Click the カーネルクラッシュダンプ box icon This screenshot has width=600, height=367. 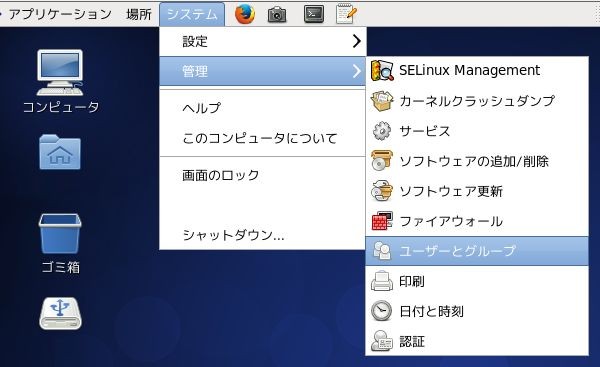(382, 101)
